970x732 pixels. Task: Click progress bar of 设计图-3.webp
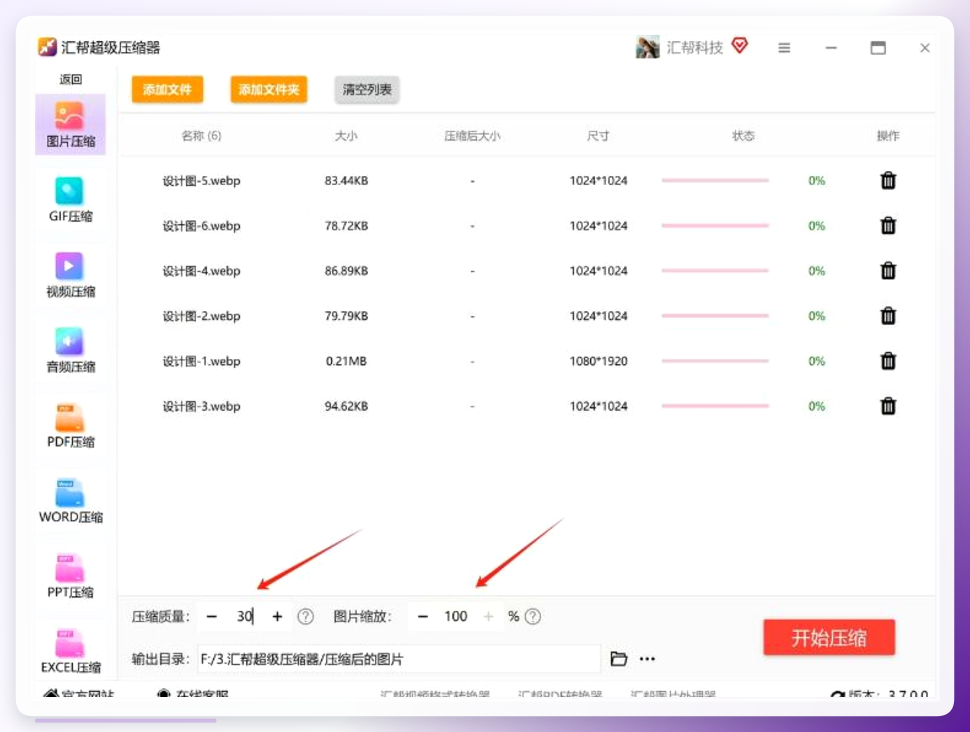point(715,406)
